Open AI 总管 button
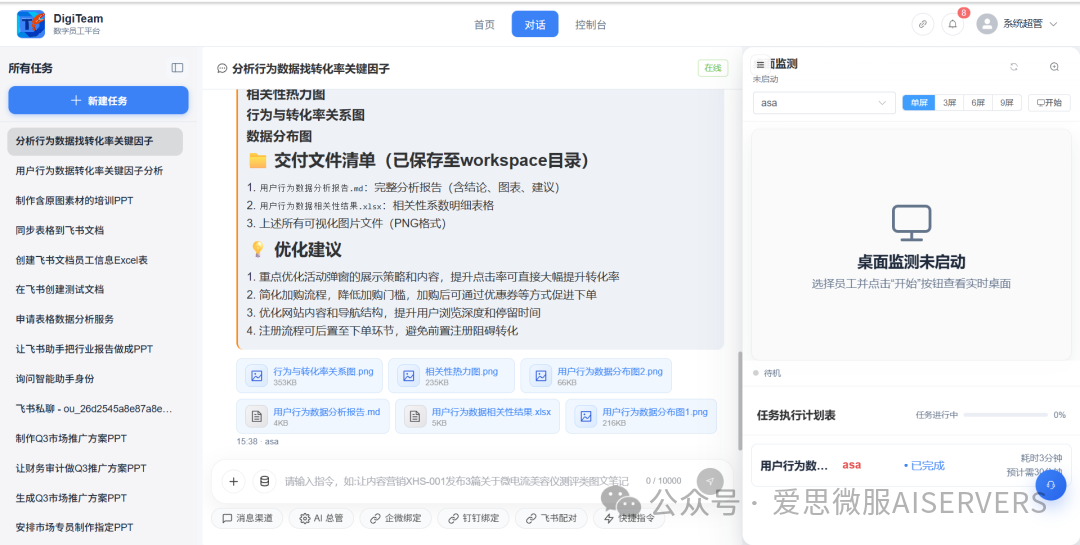 (x=321, y=518)
